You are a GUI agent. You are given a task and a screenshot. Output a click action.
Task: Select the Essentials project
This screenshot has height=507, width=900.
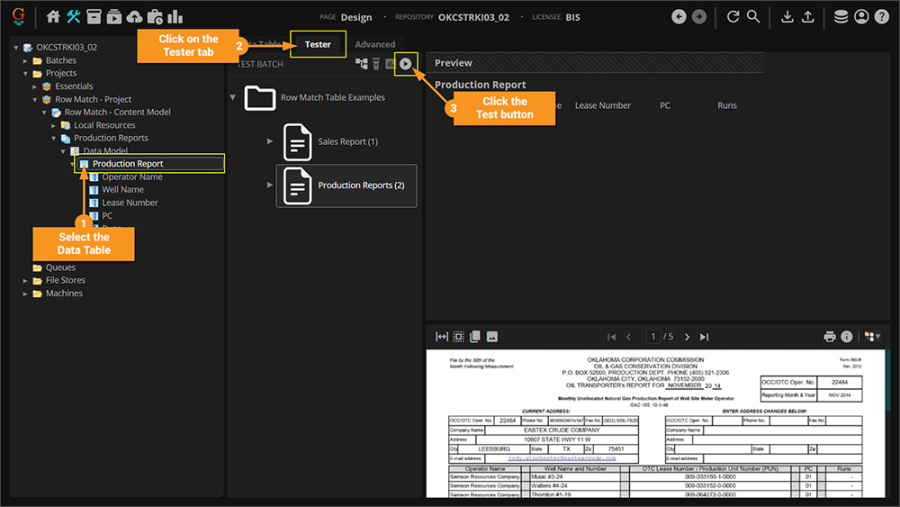[73, 86]
